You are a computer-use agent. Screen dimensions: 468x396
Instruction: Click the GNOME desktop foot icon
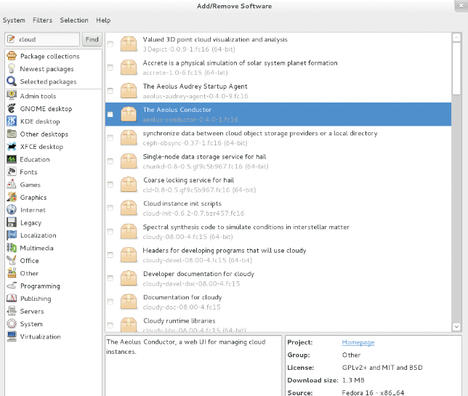[x=12, y=108]
